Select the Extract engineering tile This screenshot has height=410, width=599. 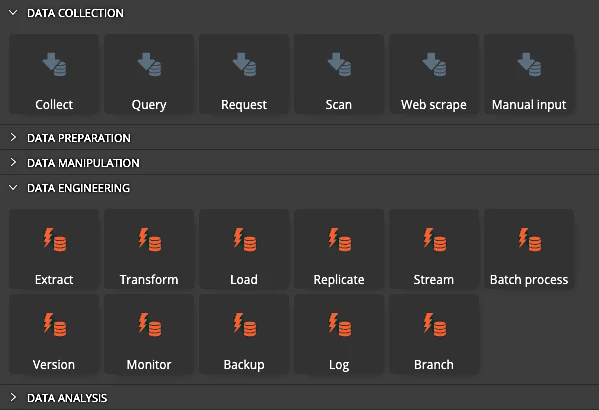click(54, 249)
